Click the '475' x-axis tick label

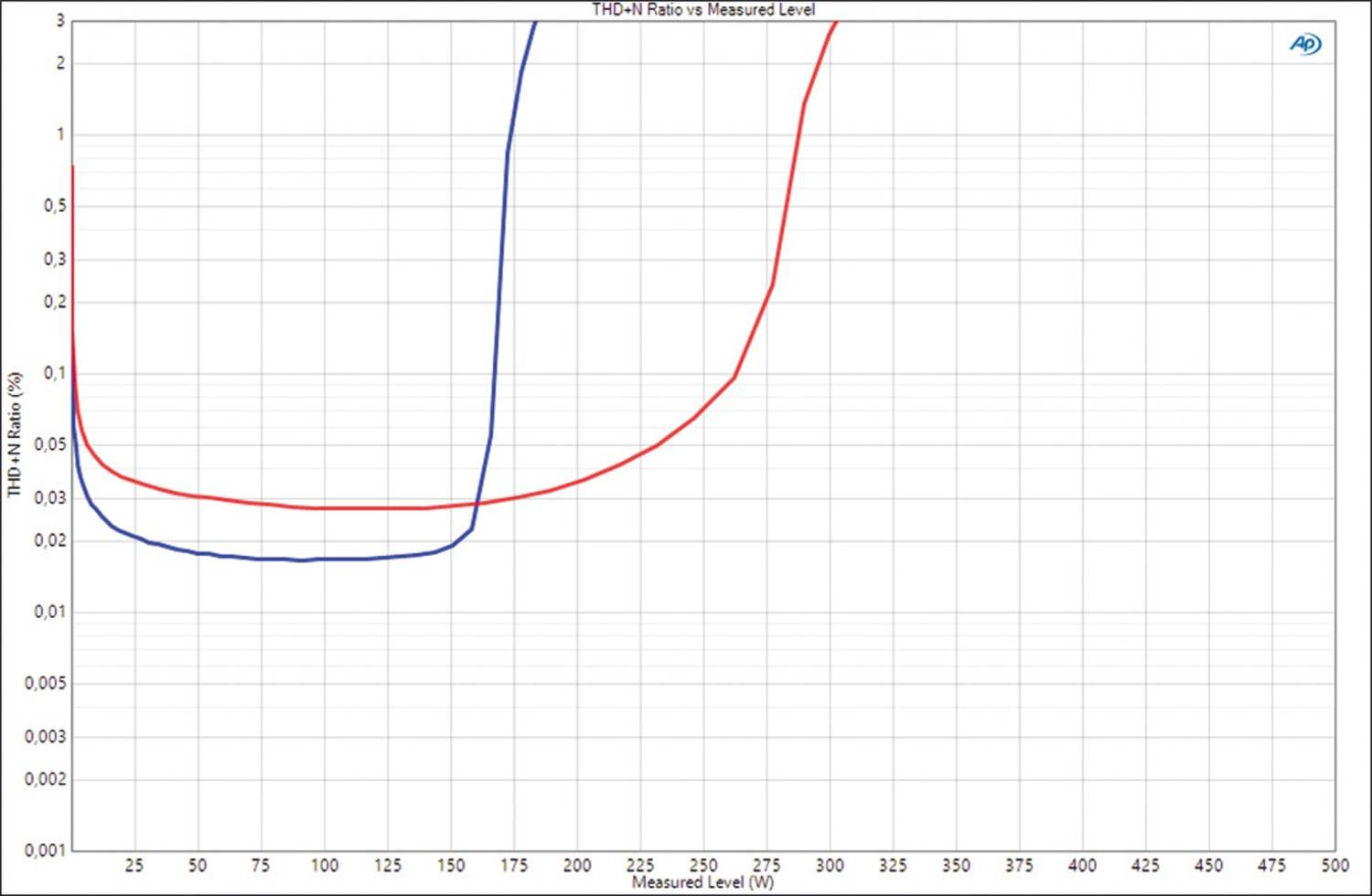1271,865
